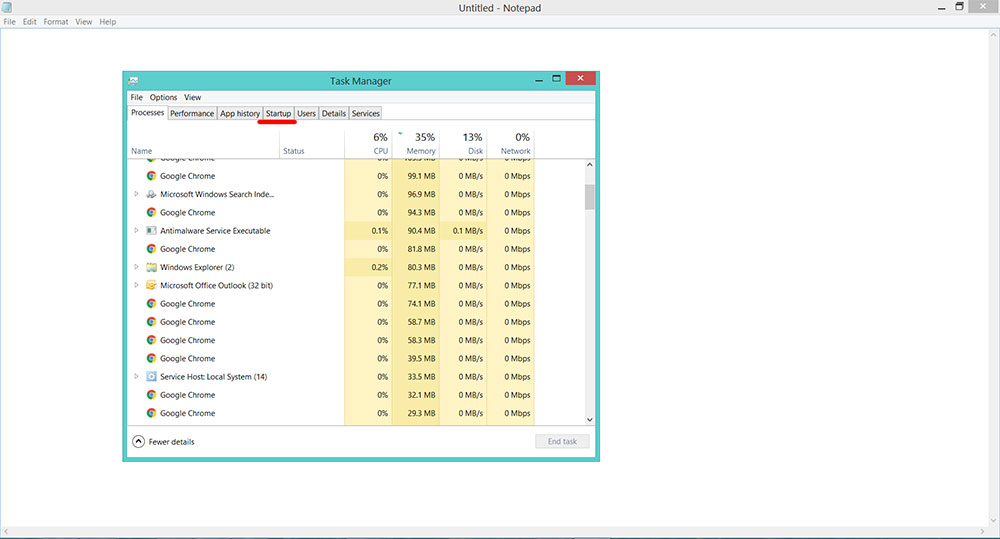Sort by Status column header
Screen dimensions: 1000x539
pyautogui.click(x=312, y=144)
